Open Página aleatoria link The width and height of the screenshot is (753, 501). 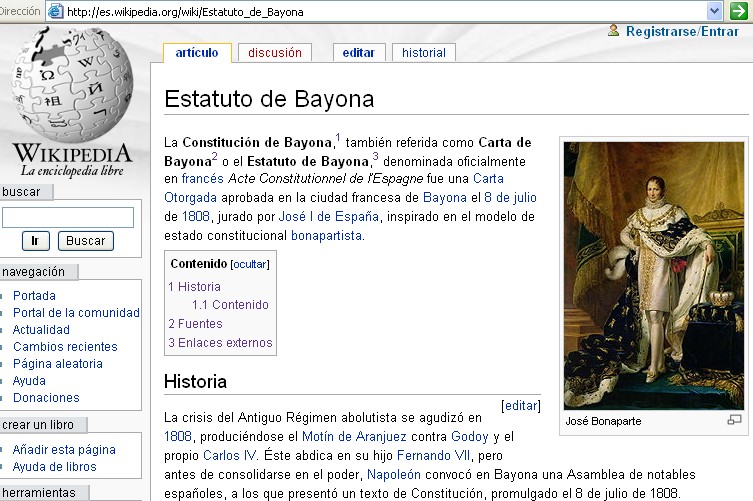pyautogui.click(x=58, y=364)
